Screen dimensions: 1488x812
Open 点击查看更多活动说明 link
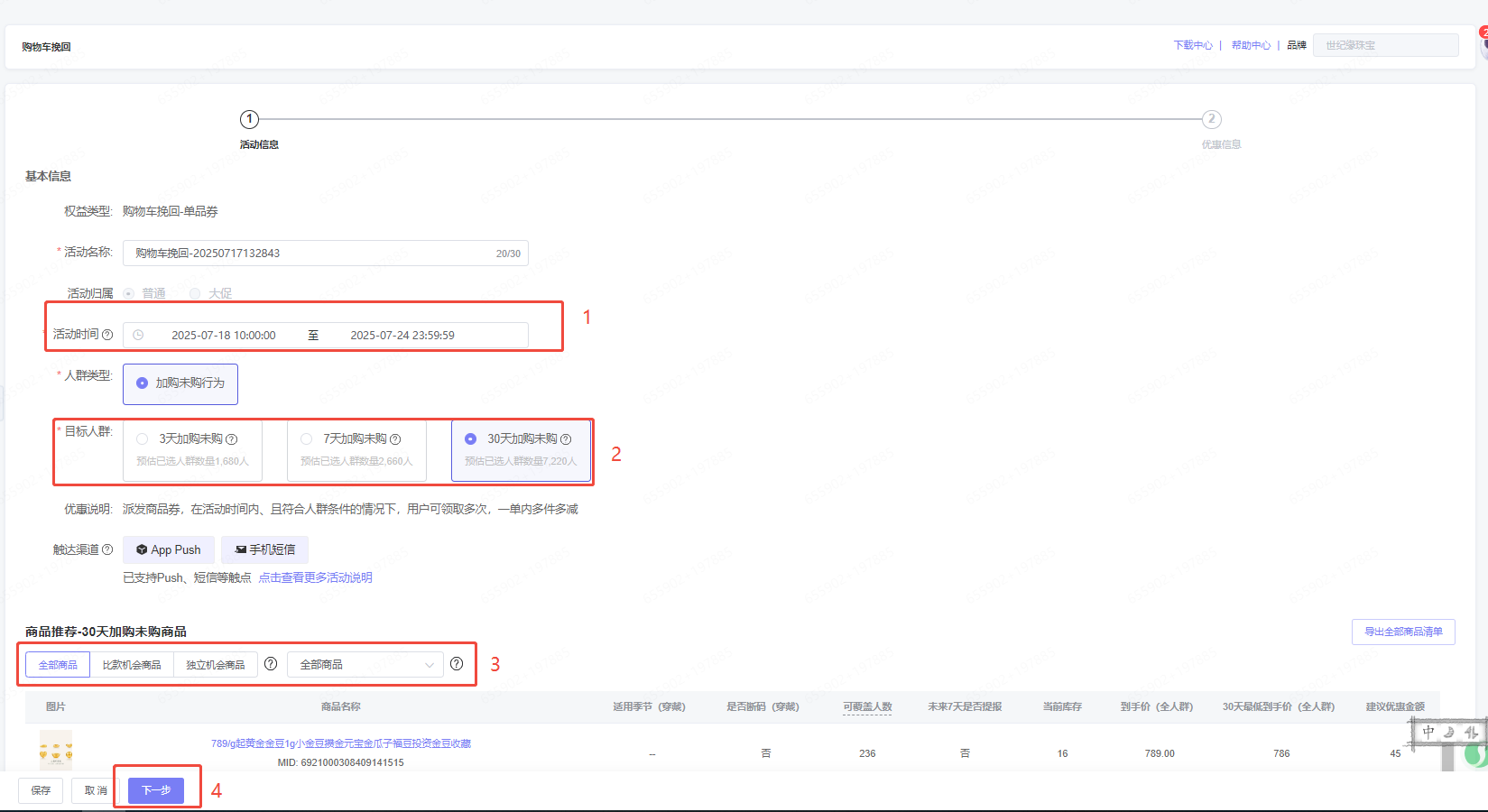(315, 577)
